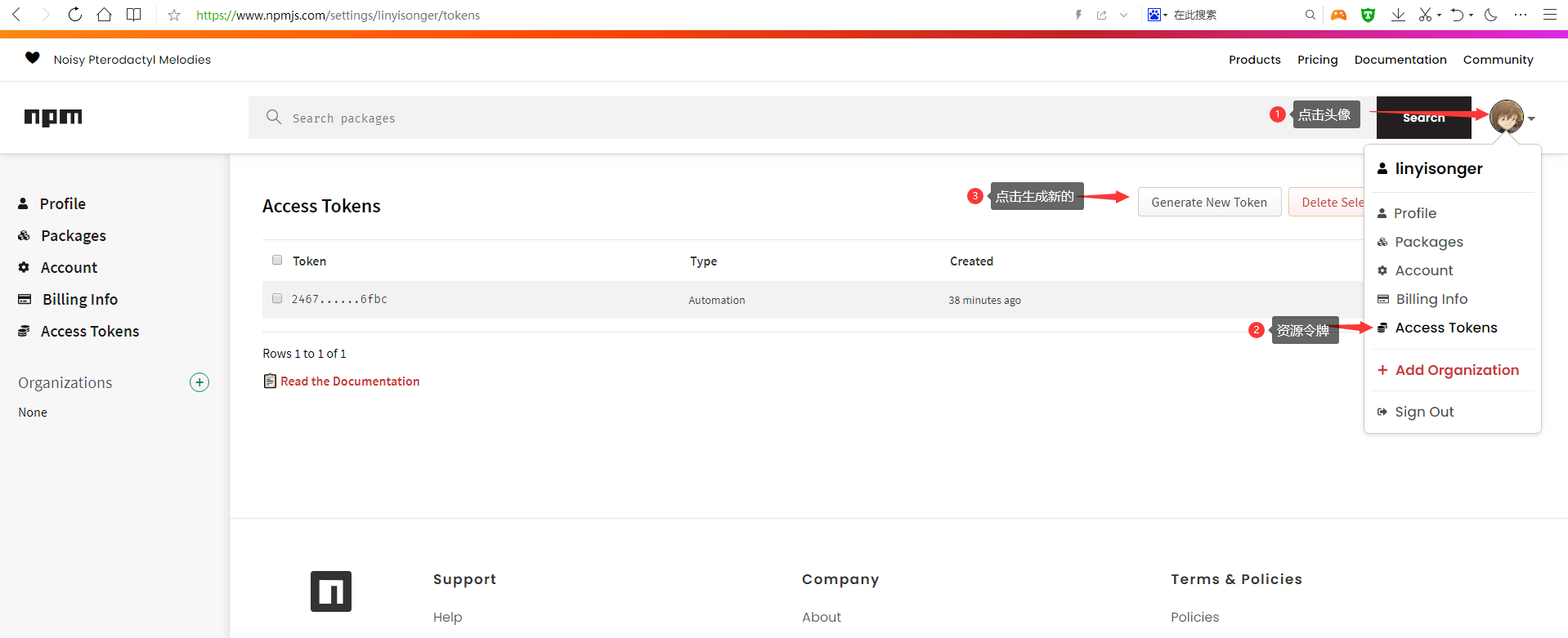
Task: Open Account in the left sidebar
Action: click(x=69, y=267)
